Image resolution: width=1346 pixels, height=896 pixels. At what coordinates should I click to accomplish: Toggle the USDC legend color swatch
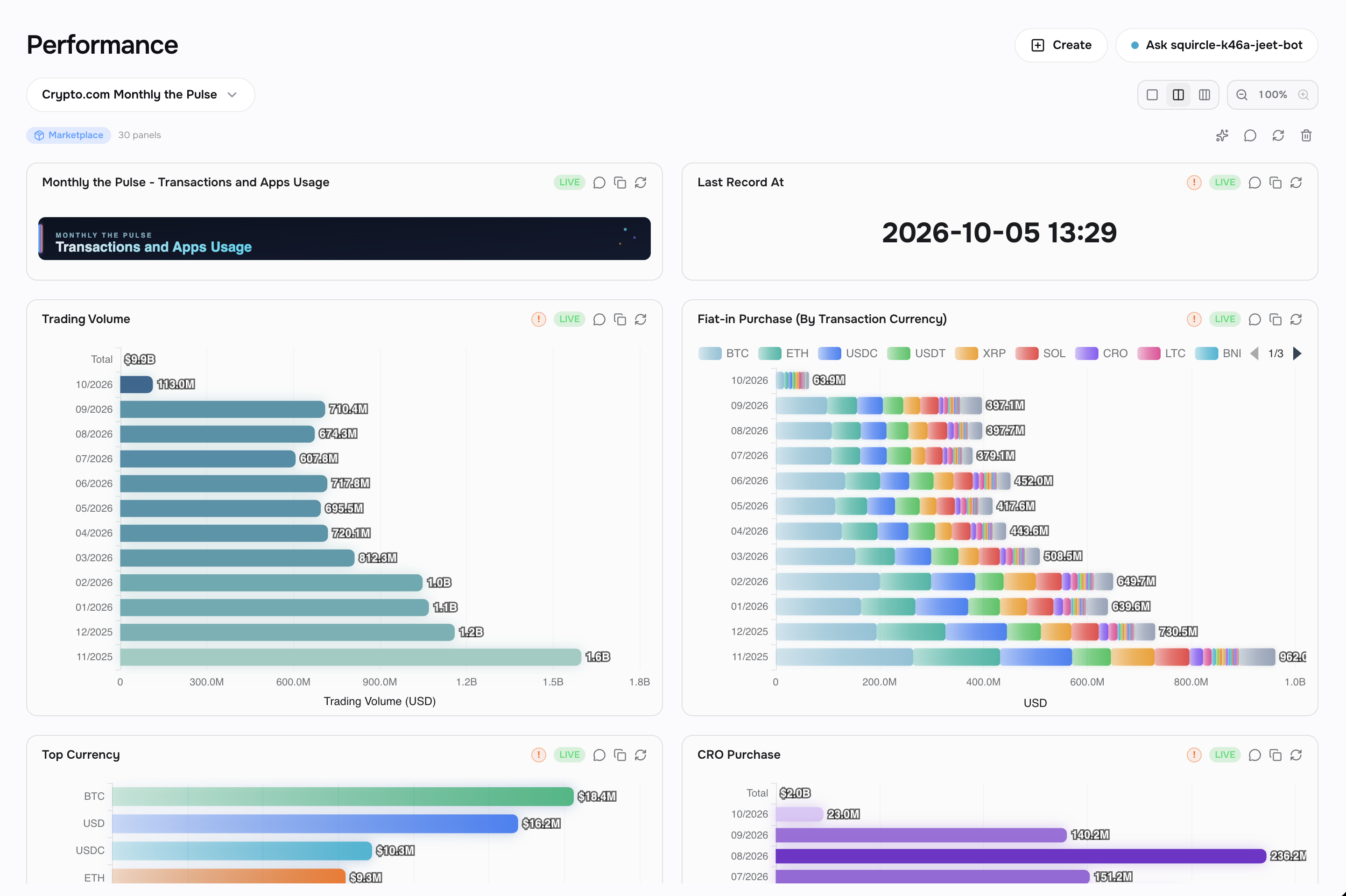[x=829, y=354]
